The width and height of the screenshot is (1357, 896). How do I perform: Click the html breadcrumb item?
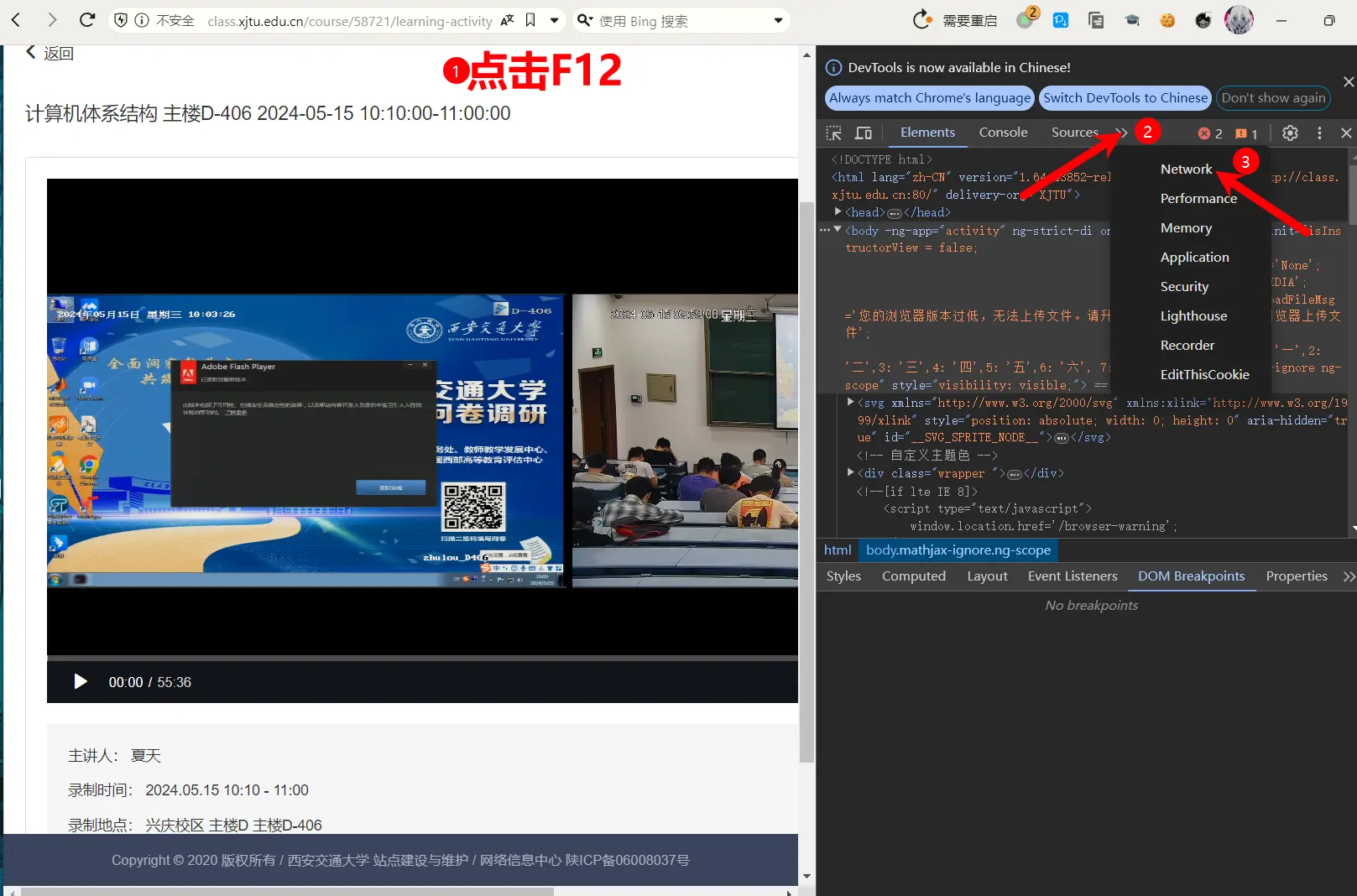point(838,550)
